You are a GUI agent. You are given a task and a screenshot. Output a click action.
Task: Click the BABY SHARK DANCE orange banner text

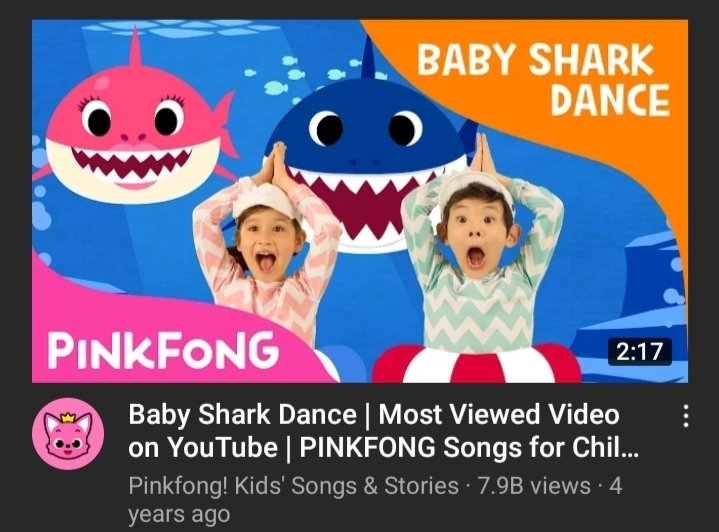[x=543, y=79]
